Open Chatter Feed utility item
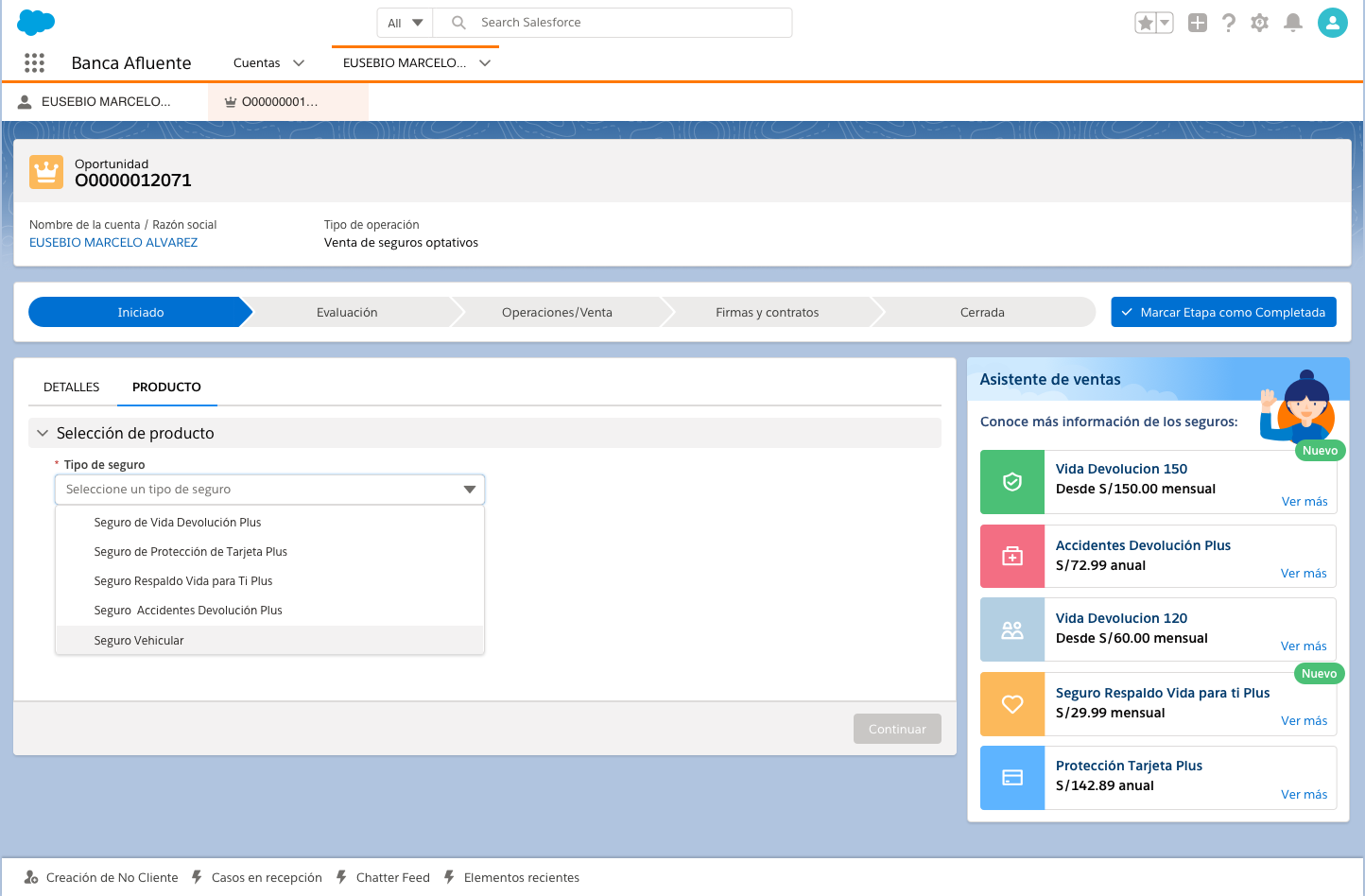 [383, 877]
